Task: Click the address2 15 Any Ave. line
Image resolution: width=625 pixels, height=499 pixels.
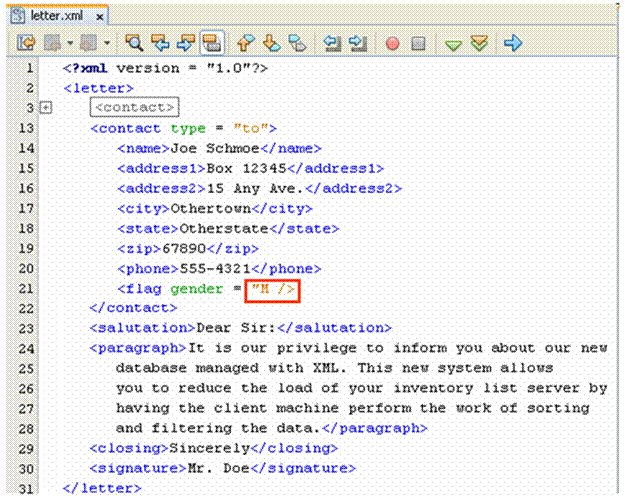Action: [259, 188]
